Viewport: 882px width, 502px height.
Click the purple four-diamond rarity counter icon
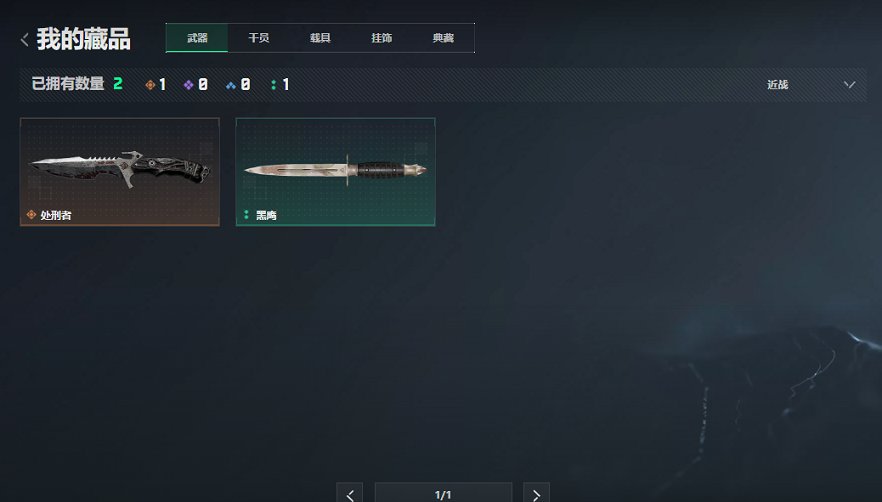(188, 85)
